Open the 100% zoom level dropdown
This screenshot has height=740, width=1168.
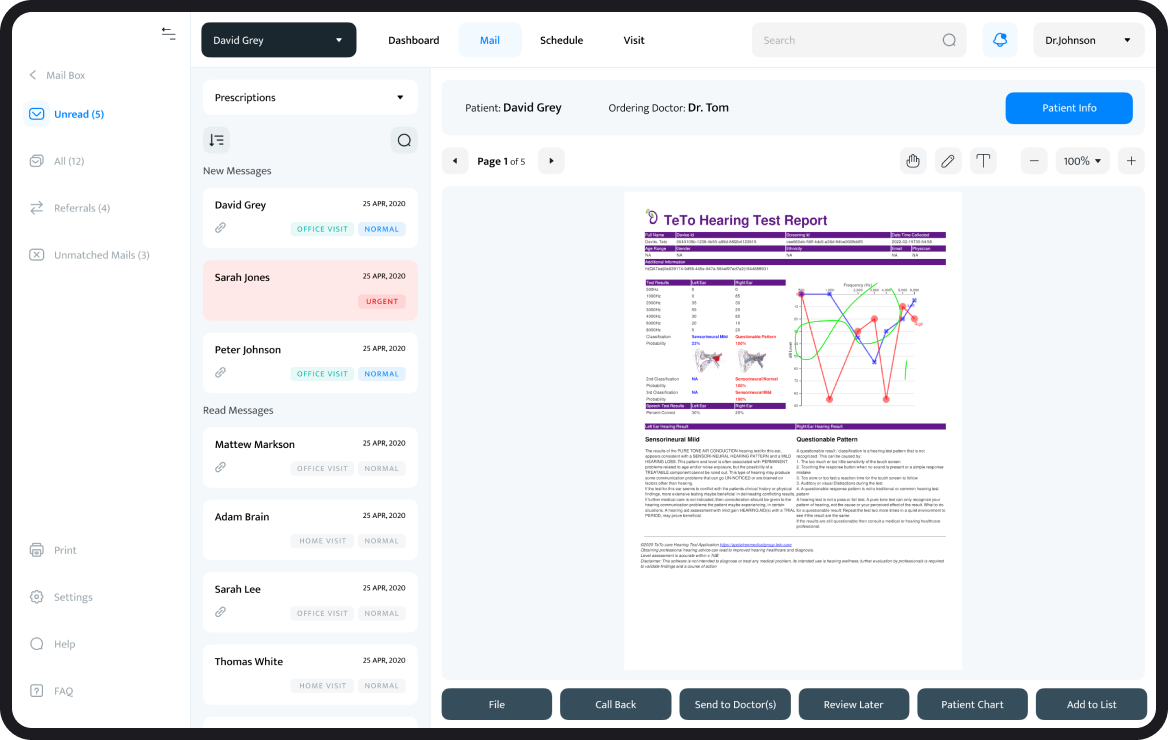click(x=1082, y=161)
